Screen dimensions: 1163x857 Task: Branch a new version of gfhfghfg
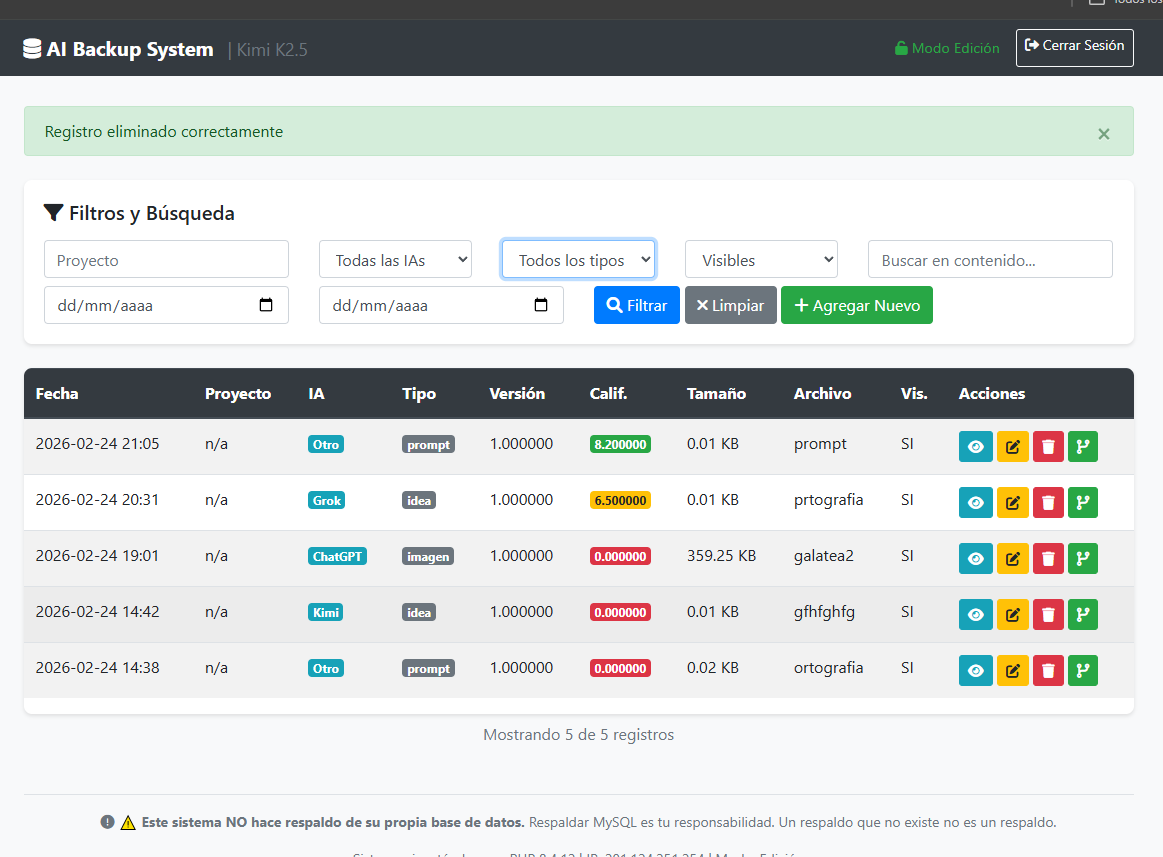coord(1082,614)
